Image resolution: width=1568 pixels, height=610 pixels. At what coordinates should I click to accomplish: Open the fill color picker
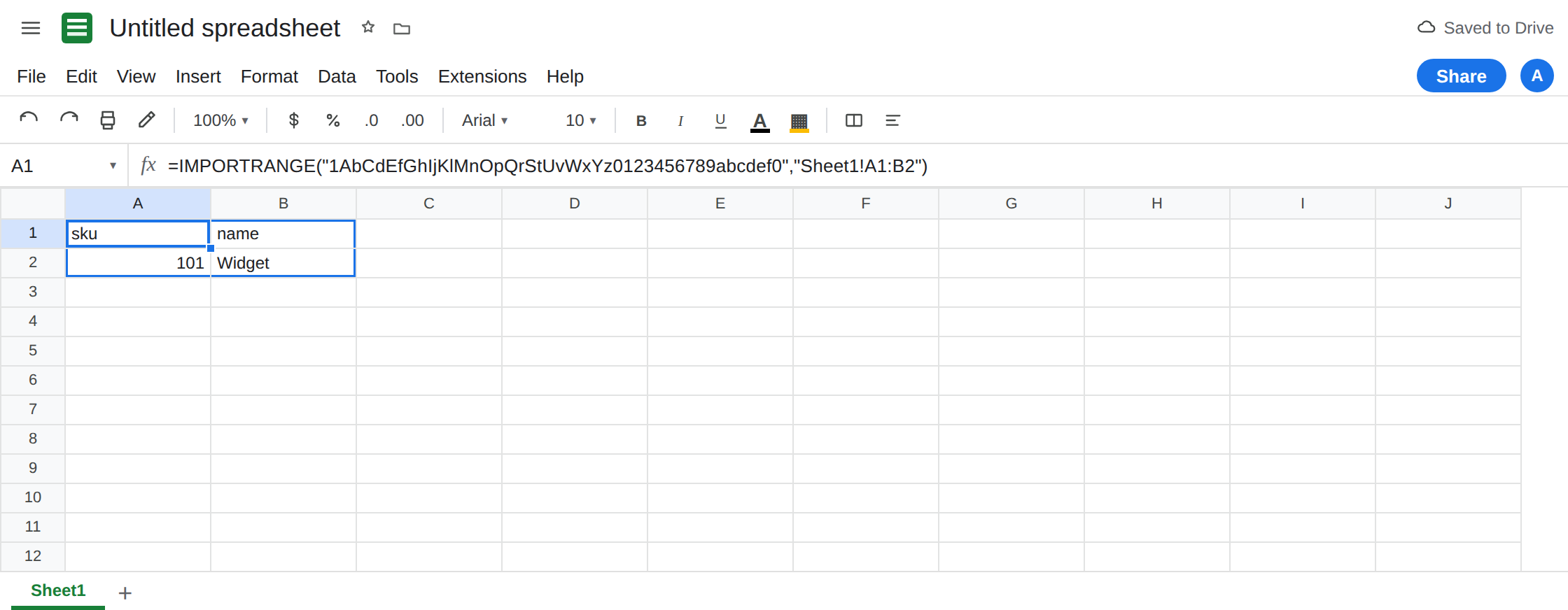pyautogui.click(x=799, y=121)
